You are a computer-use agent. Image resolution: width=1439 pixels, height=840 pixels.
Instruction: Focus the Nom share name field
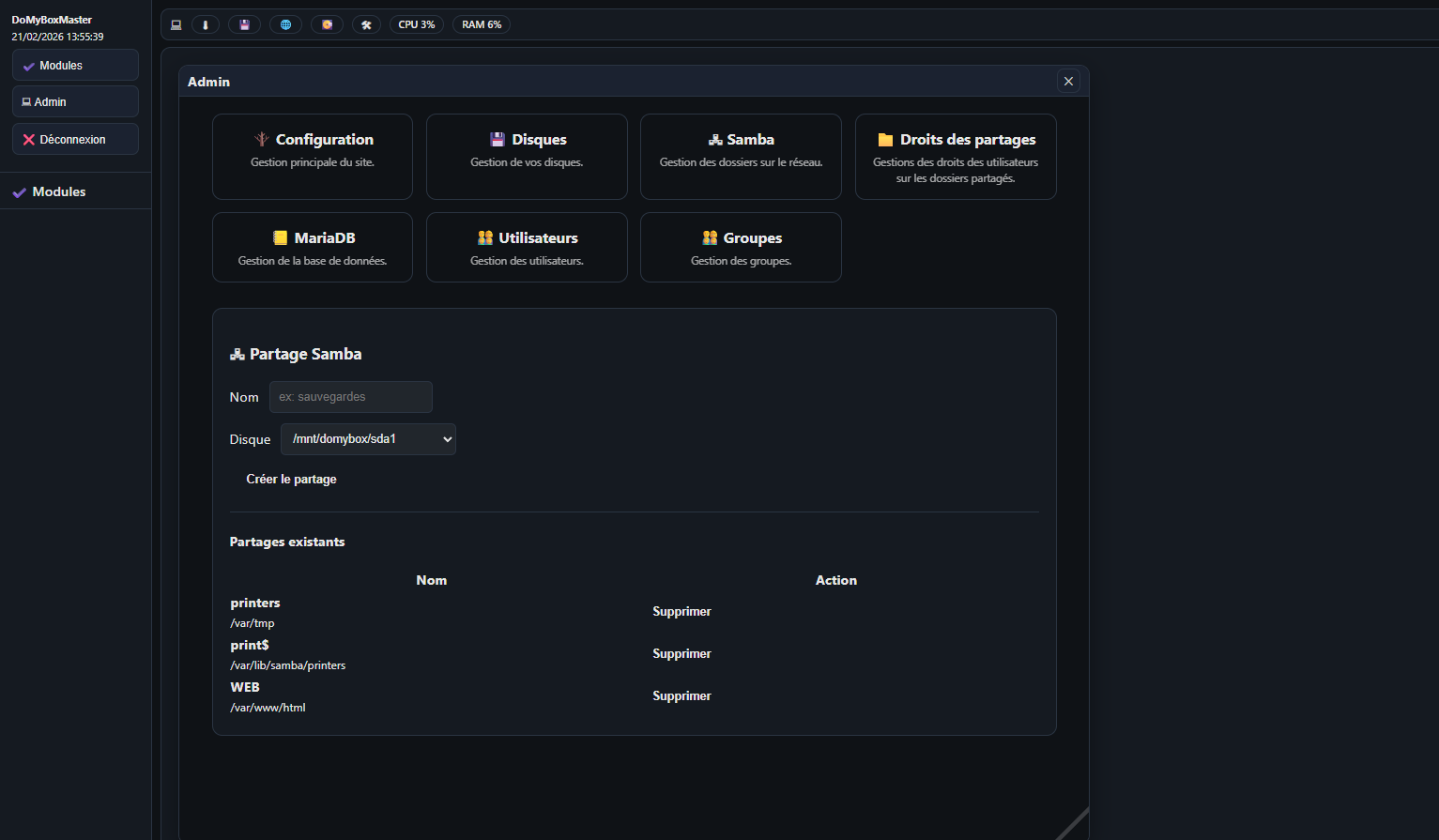click(350, 397)
